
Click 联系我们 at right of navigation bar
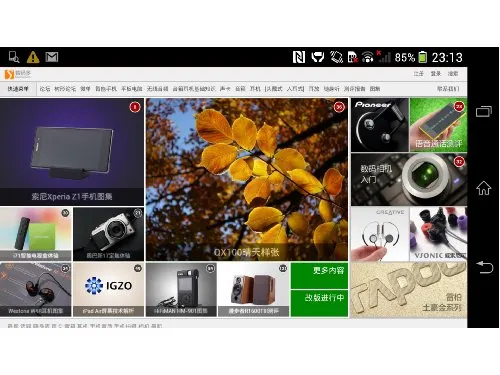click(448, 89)
